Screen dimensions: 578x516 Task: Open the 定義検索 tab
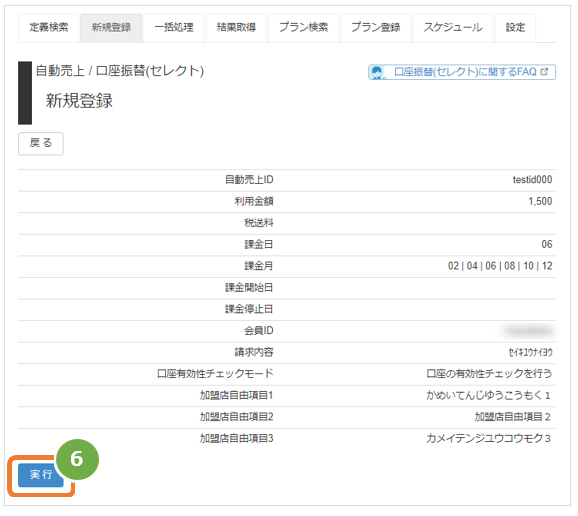(x=48, y=28)
